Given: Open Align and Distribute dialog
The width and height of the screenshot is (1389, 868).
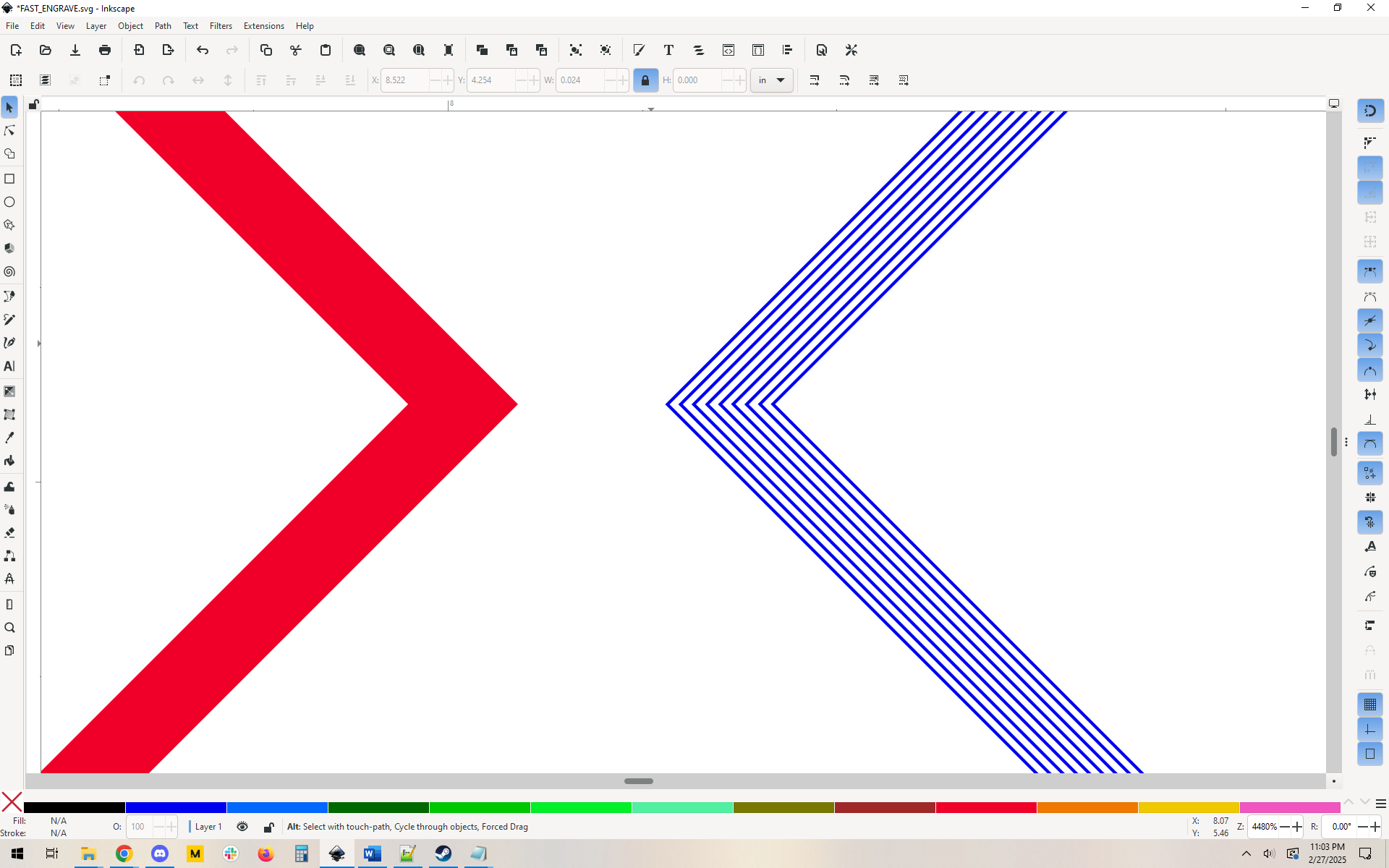Looking at the screenshot, I should [x=787, y=50].
